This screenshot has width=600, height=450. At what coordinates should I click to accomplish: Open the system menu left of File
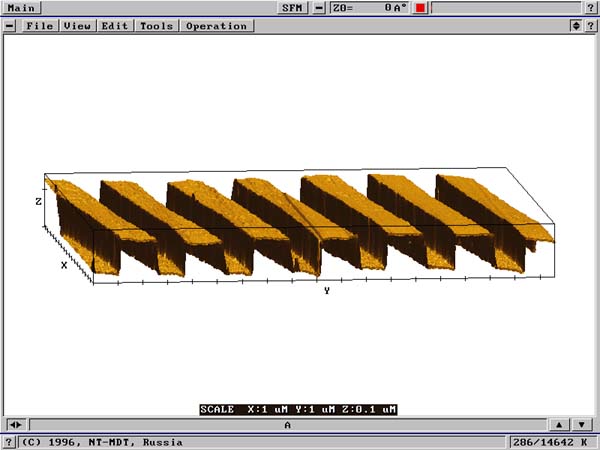point(10,25)
